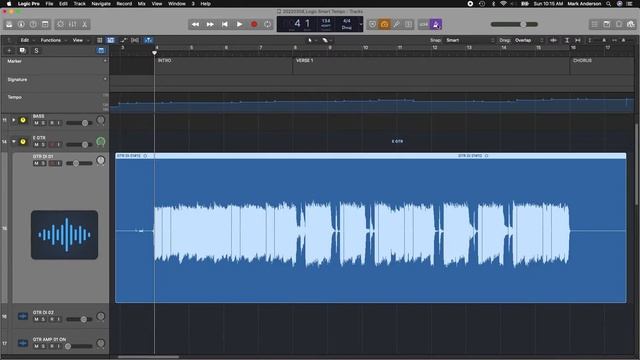Open the Mixer faders button

(73, 24)
